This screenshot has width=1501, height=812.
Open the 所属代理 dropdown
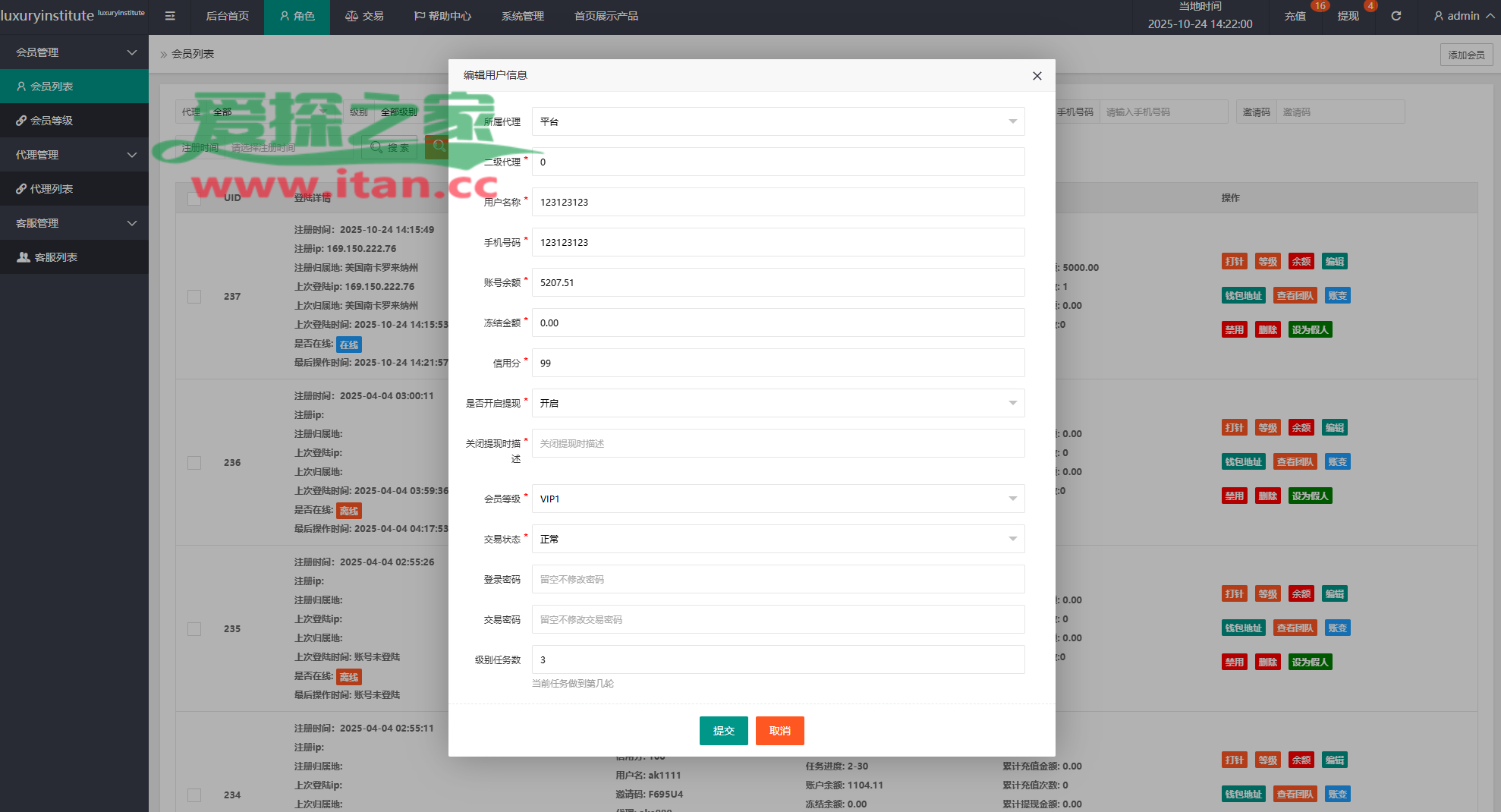tap(778, 121)
